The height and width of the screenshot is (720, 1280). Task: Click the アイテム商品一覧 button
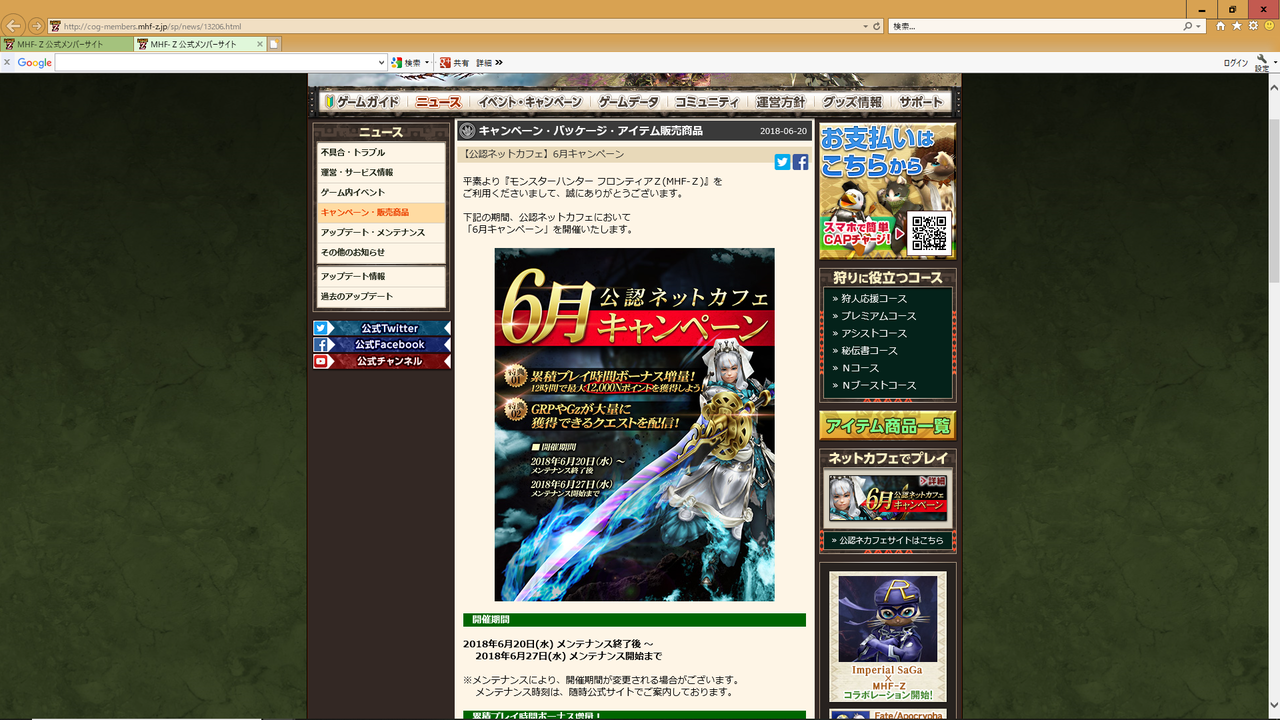pyautogui.click(x=888, y=426)
